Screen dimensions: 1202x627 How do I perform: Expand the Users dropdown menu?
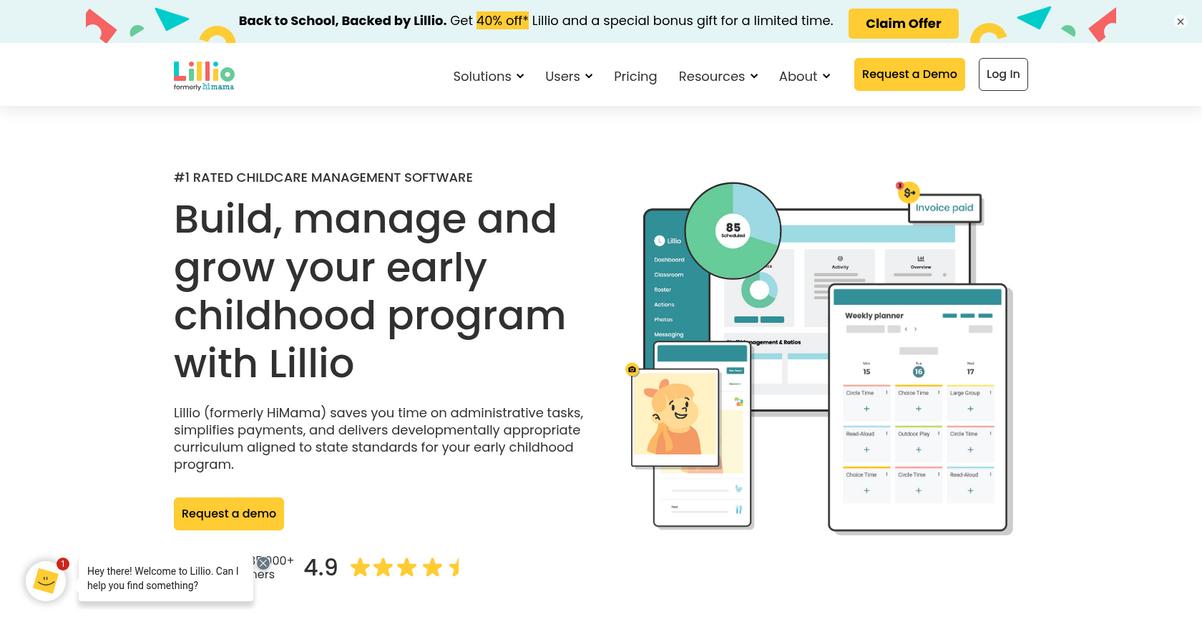[x=569, y=76]
